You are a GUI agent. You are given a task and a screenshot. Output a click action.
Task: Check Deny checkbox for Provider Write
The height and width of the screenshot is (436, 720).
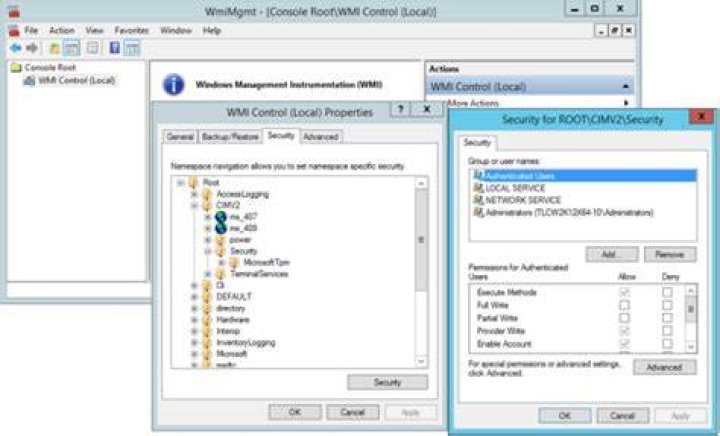tap(667, 331)
